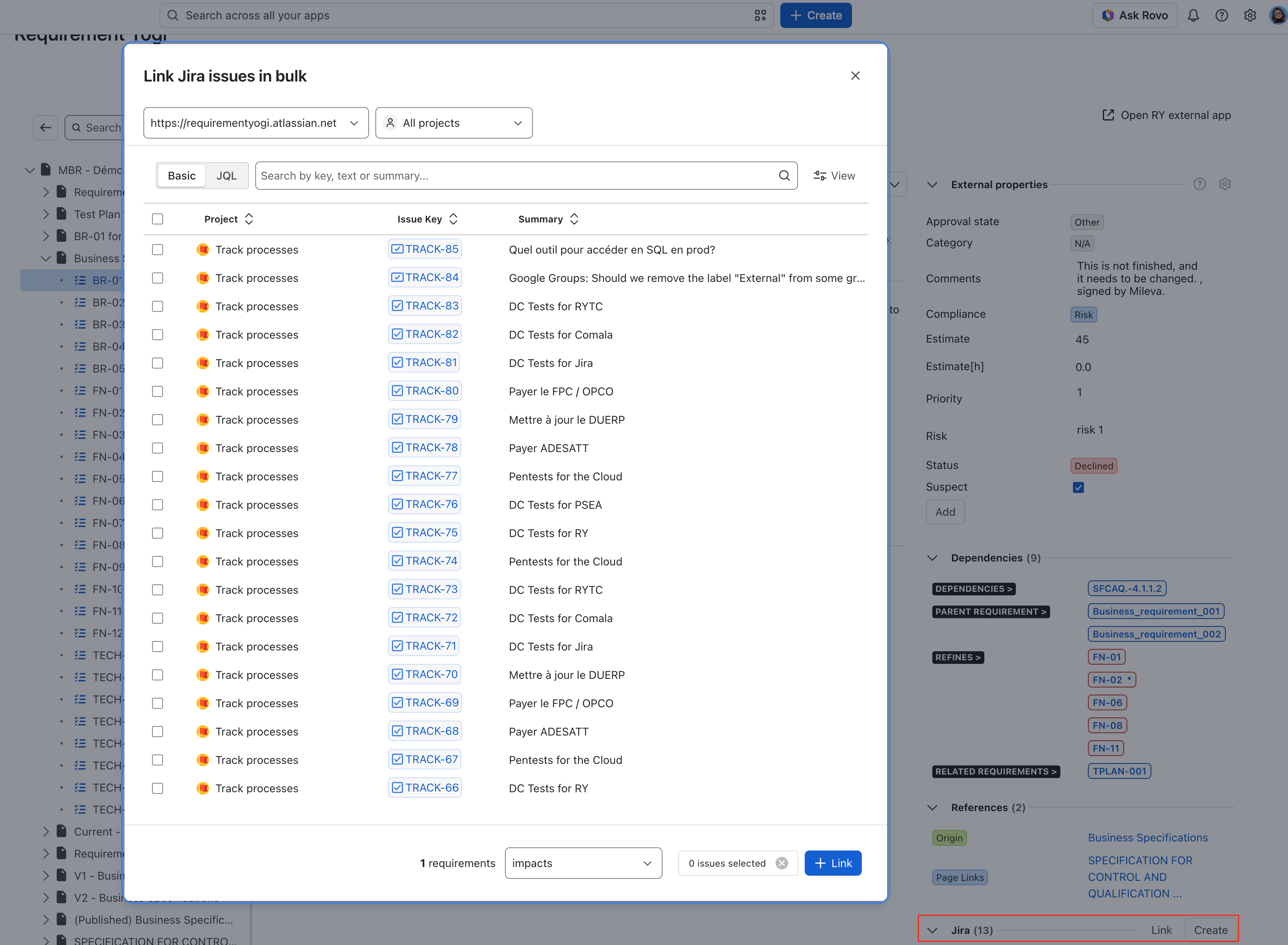
Task: Open the help question mark icon in top bar
Action: point(1221,15)
